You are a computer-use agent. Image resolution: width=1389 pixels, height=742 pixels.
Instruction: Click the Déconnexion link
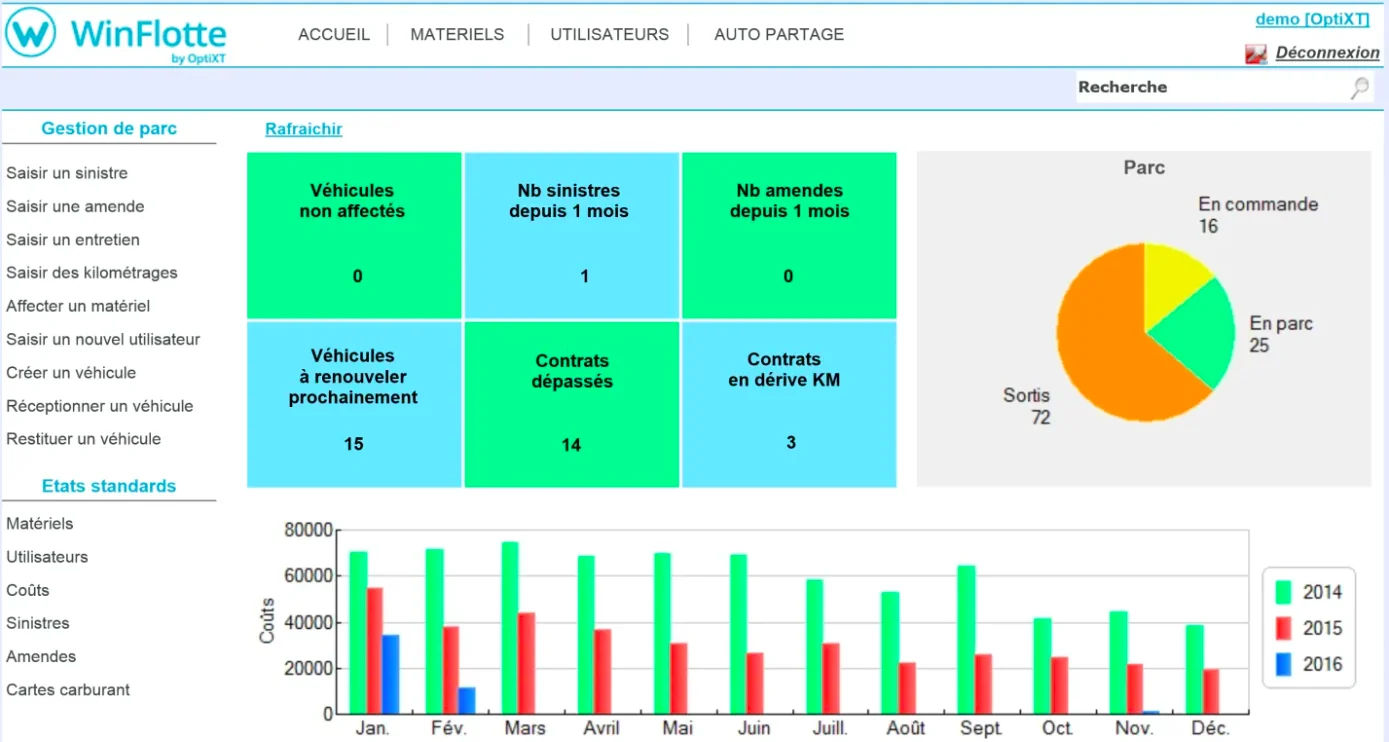pyautogui.click(x=1327, y=53)
